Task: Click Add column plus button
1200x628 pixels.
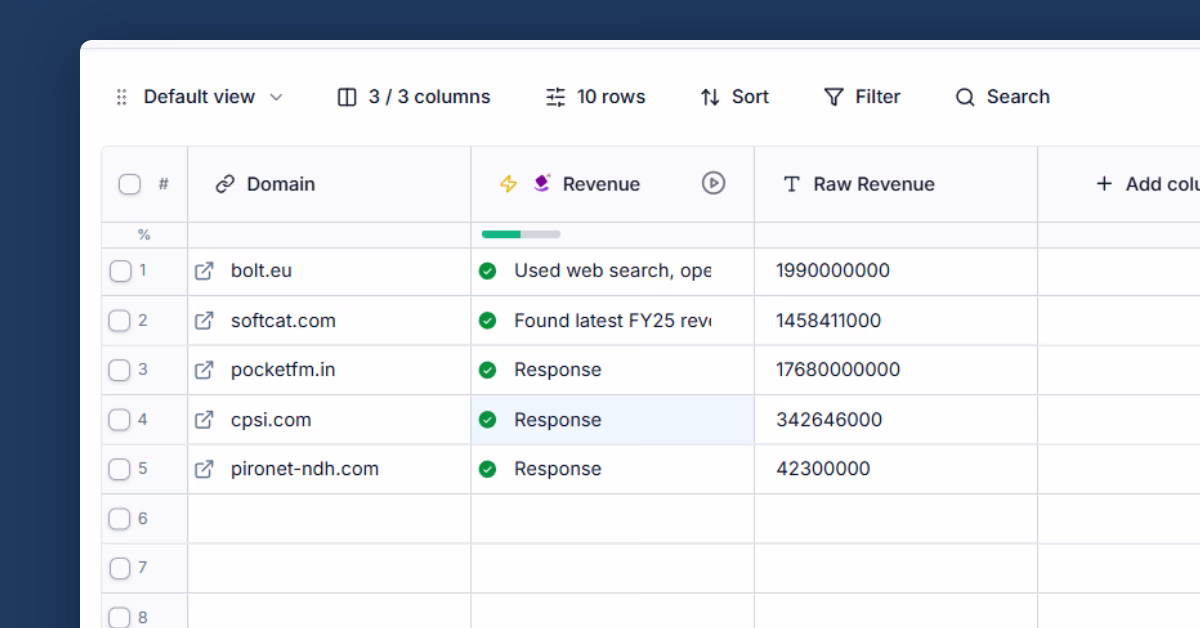Action: (x=1104, y=184)
